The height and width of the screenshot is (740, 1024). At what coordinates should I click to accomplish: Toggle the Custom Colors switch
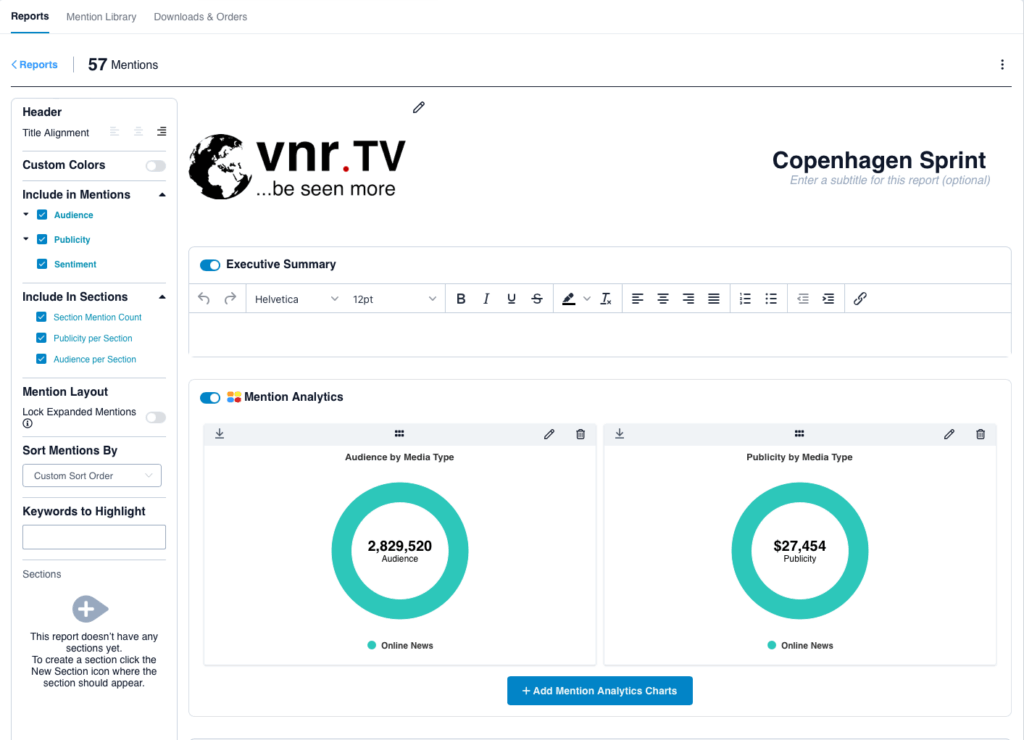point(155,166)
